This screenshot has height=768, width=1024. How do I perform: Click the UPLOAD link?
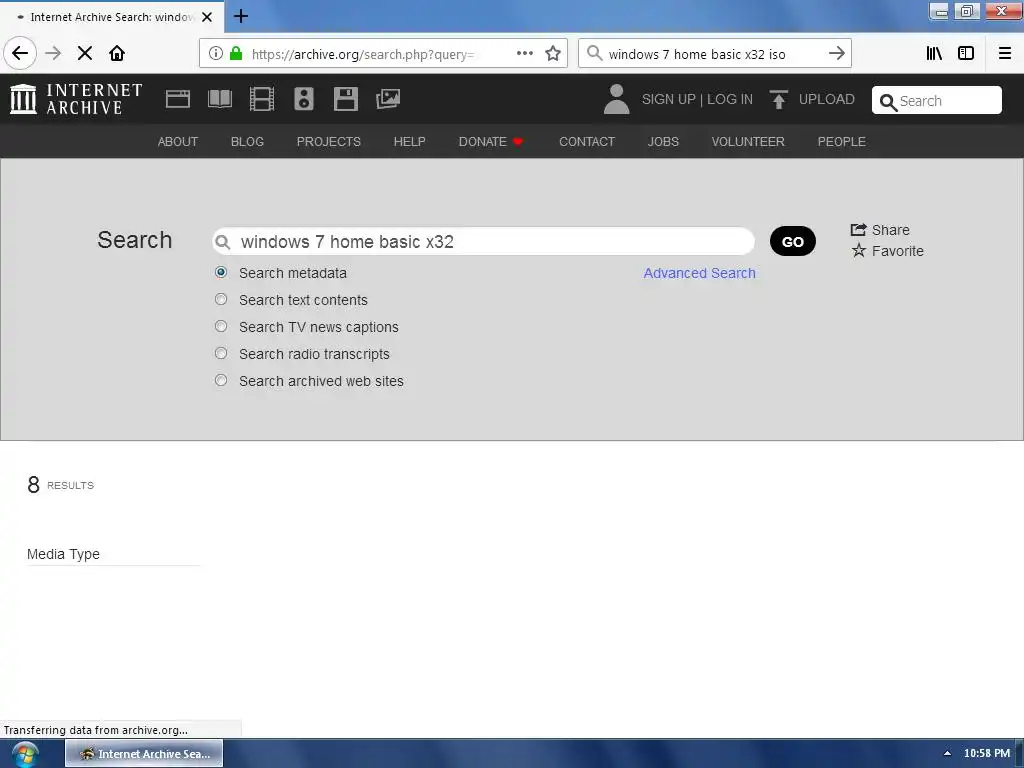pyautogui.click(x=827, y=99)
